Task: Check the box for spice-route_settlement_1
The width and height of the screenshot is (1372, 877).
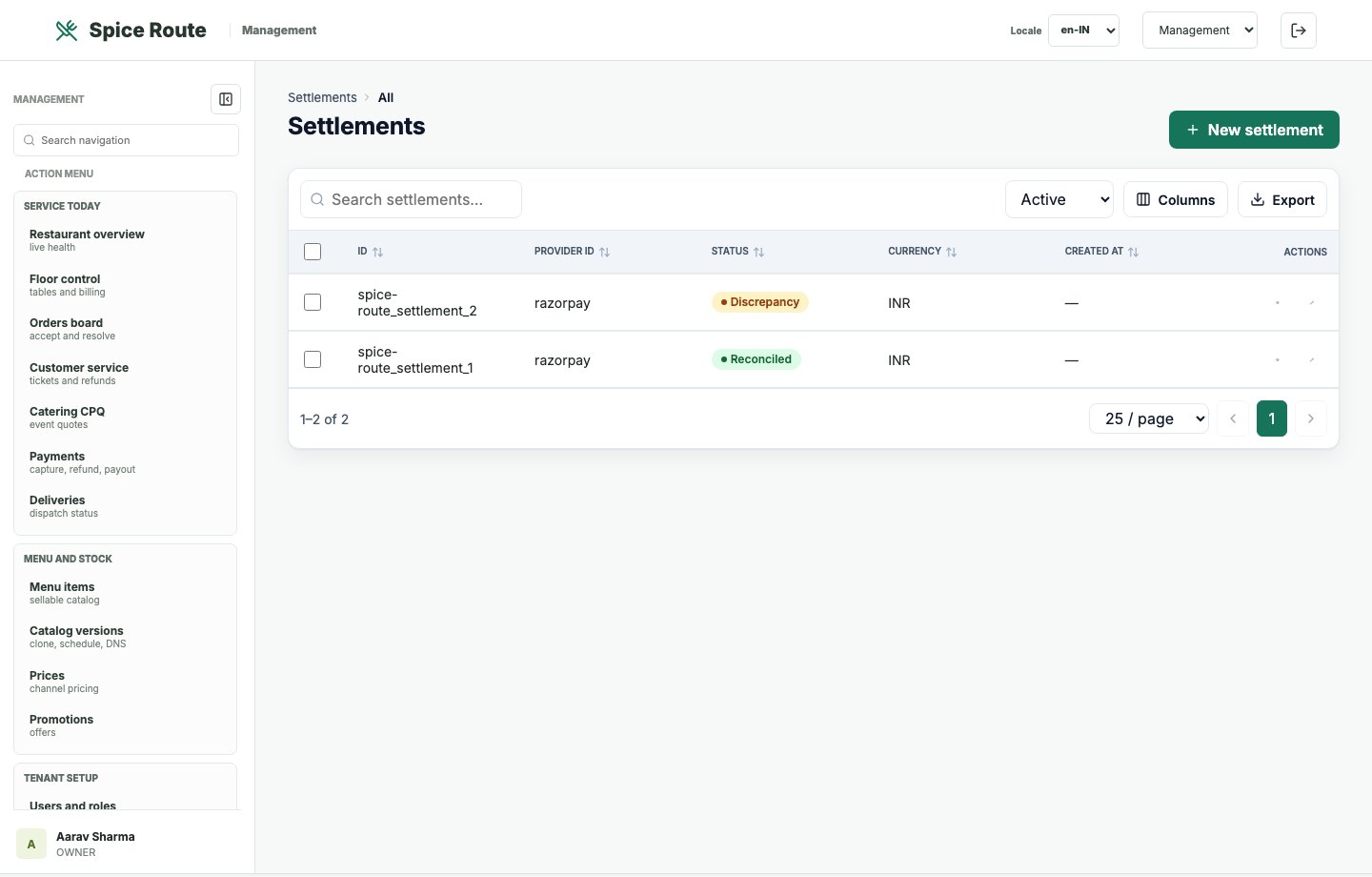Action: pos(313,359)
